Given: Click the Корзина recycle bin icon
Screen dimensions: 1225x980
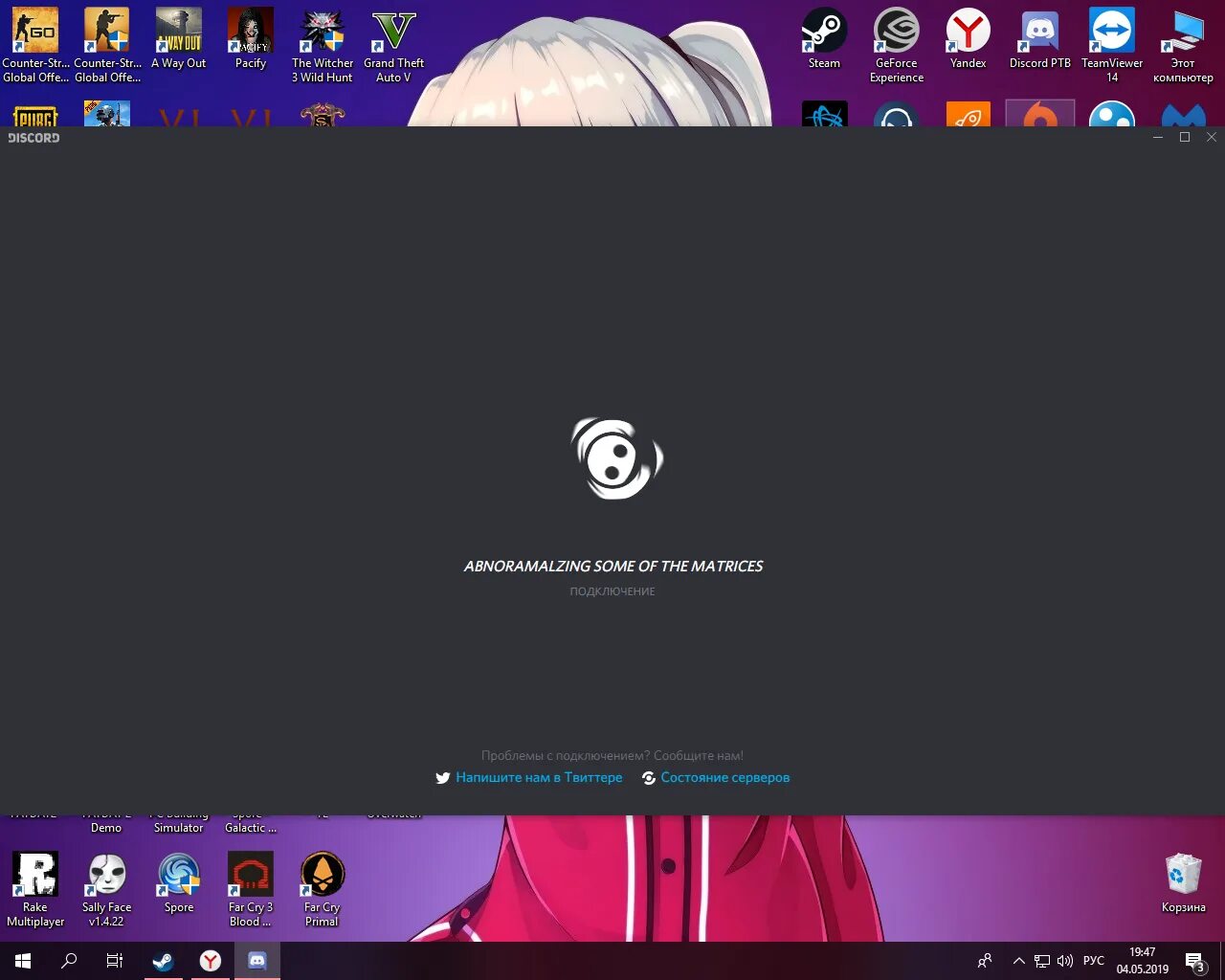Looking at the screenshot, I should click(1184, 882).
